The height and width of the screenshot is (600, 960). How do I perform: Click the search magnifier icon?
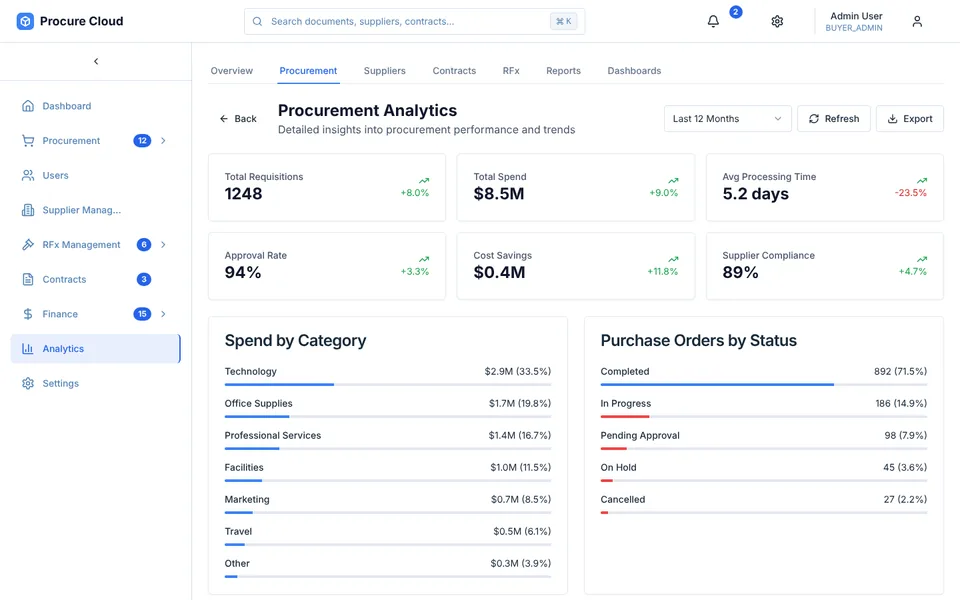click(x=258, y=21)
